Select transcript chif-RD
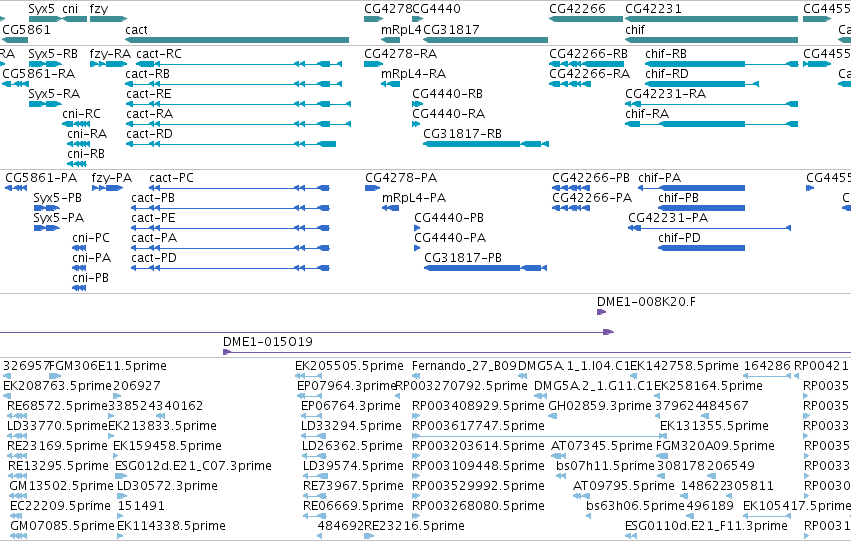This screenshot has height=541, width=851. pyautogui.click(x=702, y=84)
